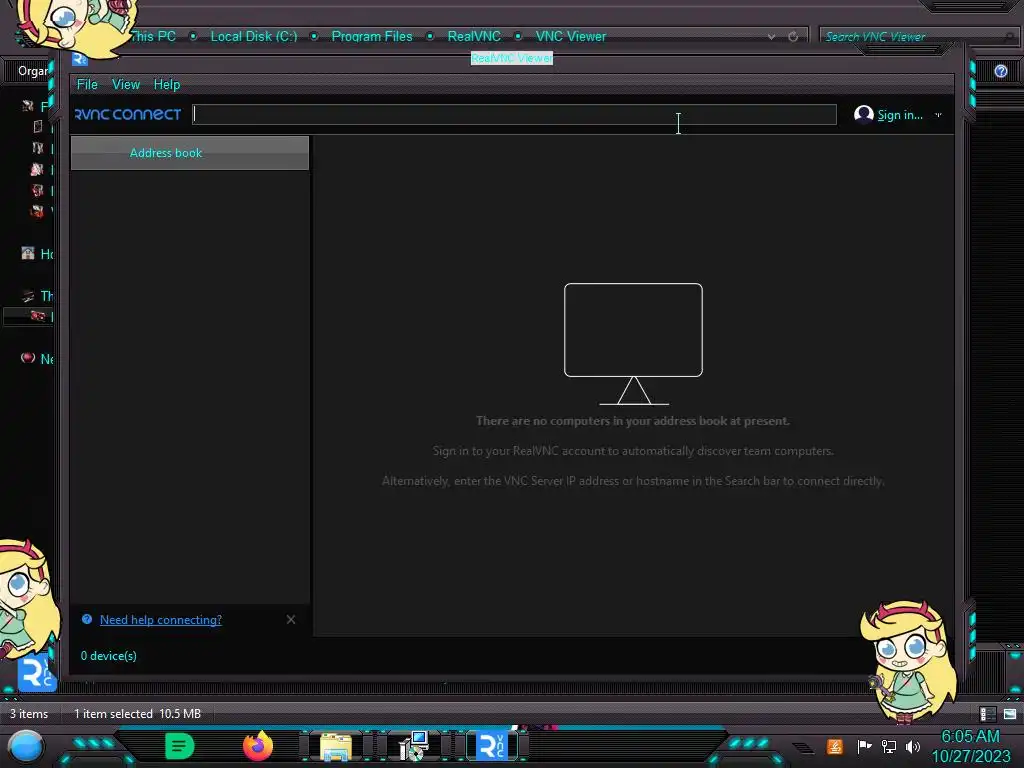Viewport: 1024px width, 768px height.
Task: Open the Help menu in RealVNC Viewer
Action: pos(167,84)
